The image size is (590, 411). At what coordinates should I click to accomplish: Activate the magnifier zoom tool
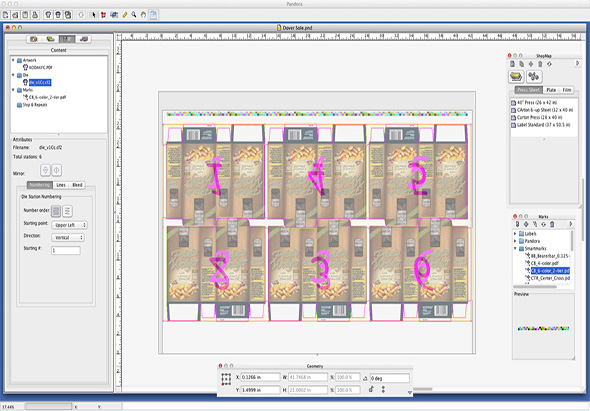(134, 15)
